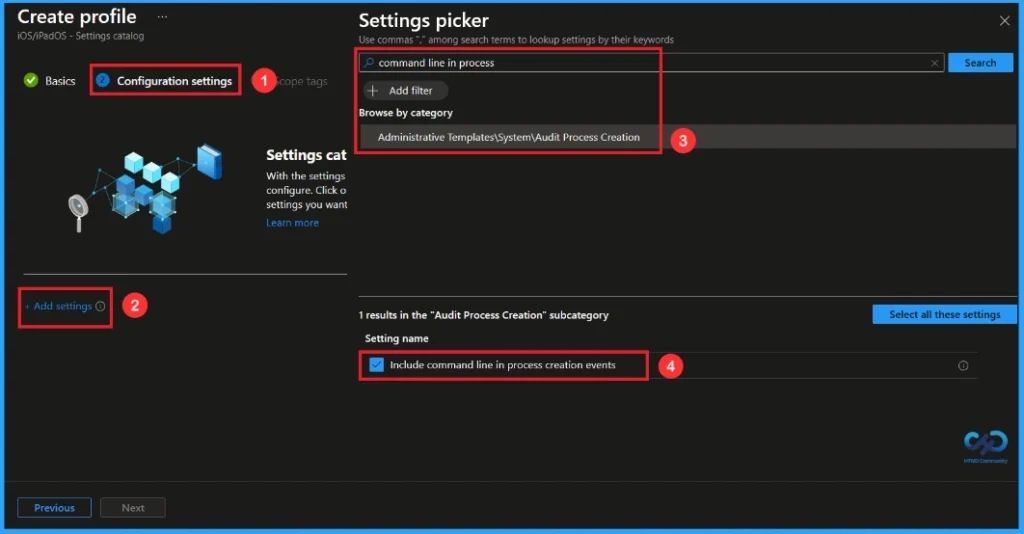
Task: Open the ellipsis menu next to Create profile
Action: tap(162, 17)
